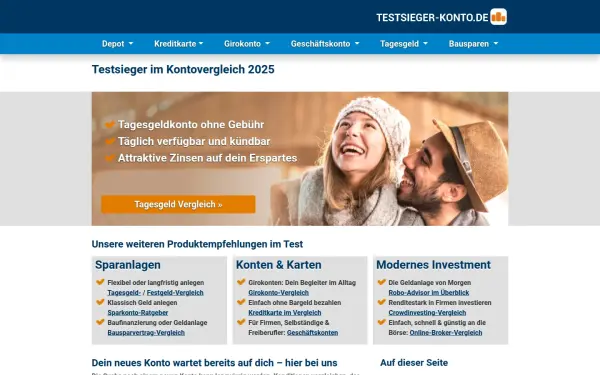Follow the Festgeld-Vergleich link
The height and width of the screenshot is (375, 600).
tap(175, 293)
